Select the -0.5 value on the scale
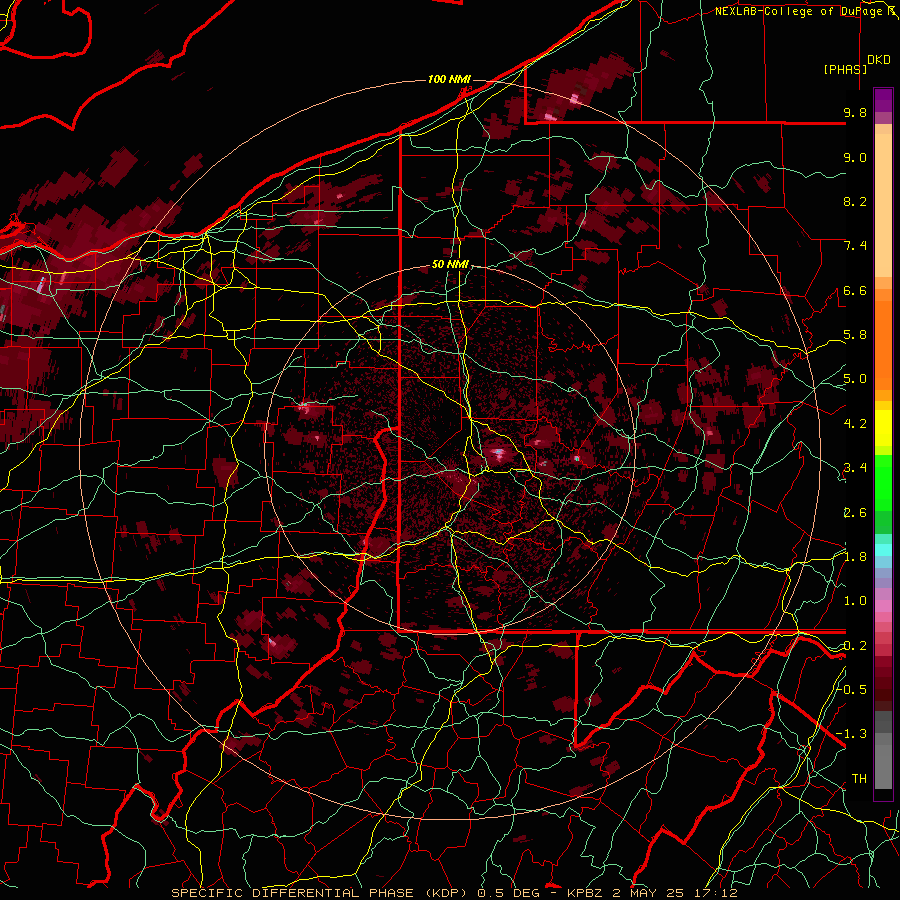 pos(852,689)
